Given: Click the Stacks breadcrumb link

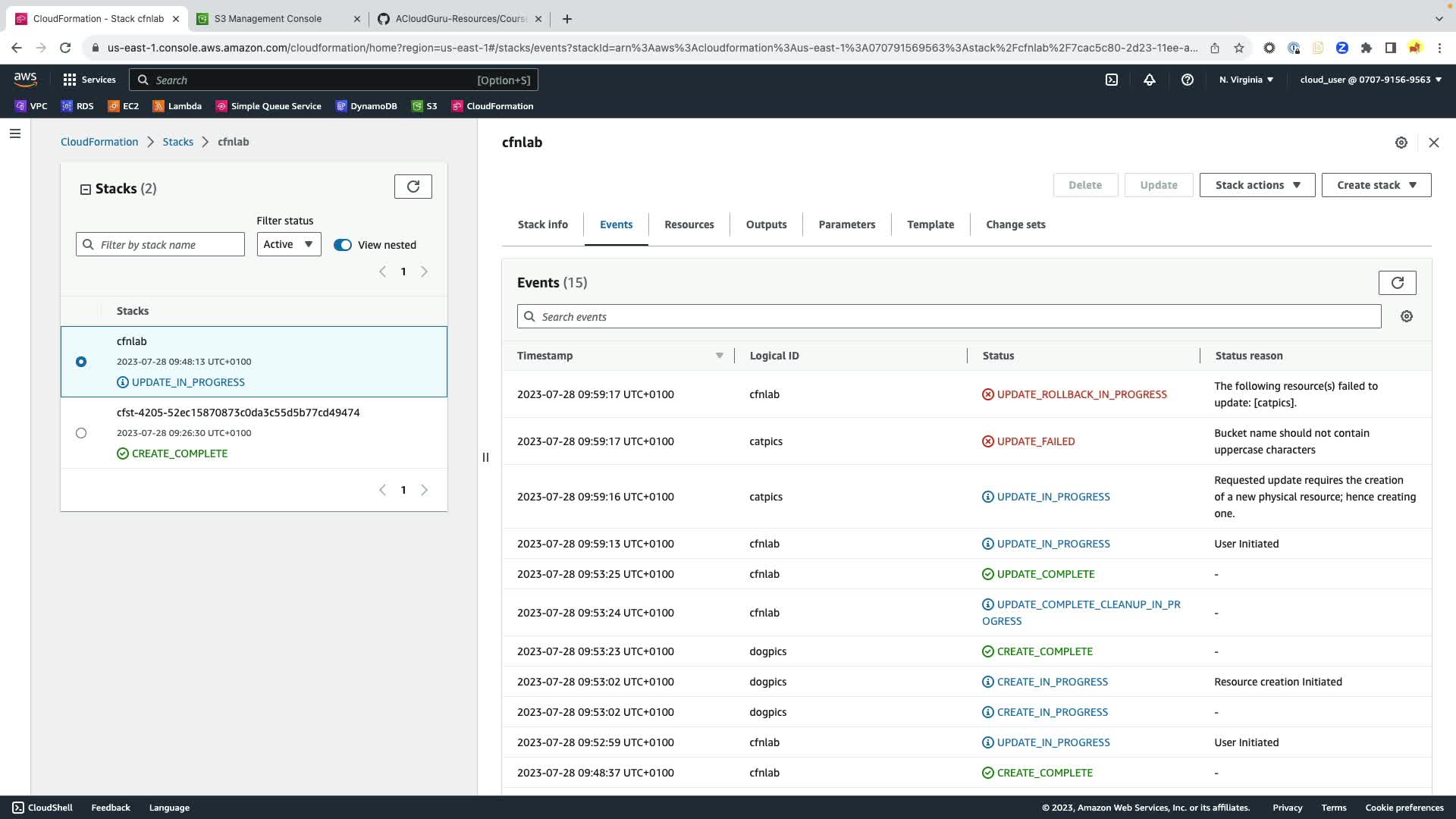Looking at the screenshot, I should pos(177,142).
